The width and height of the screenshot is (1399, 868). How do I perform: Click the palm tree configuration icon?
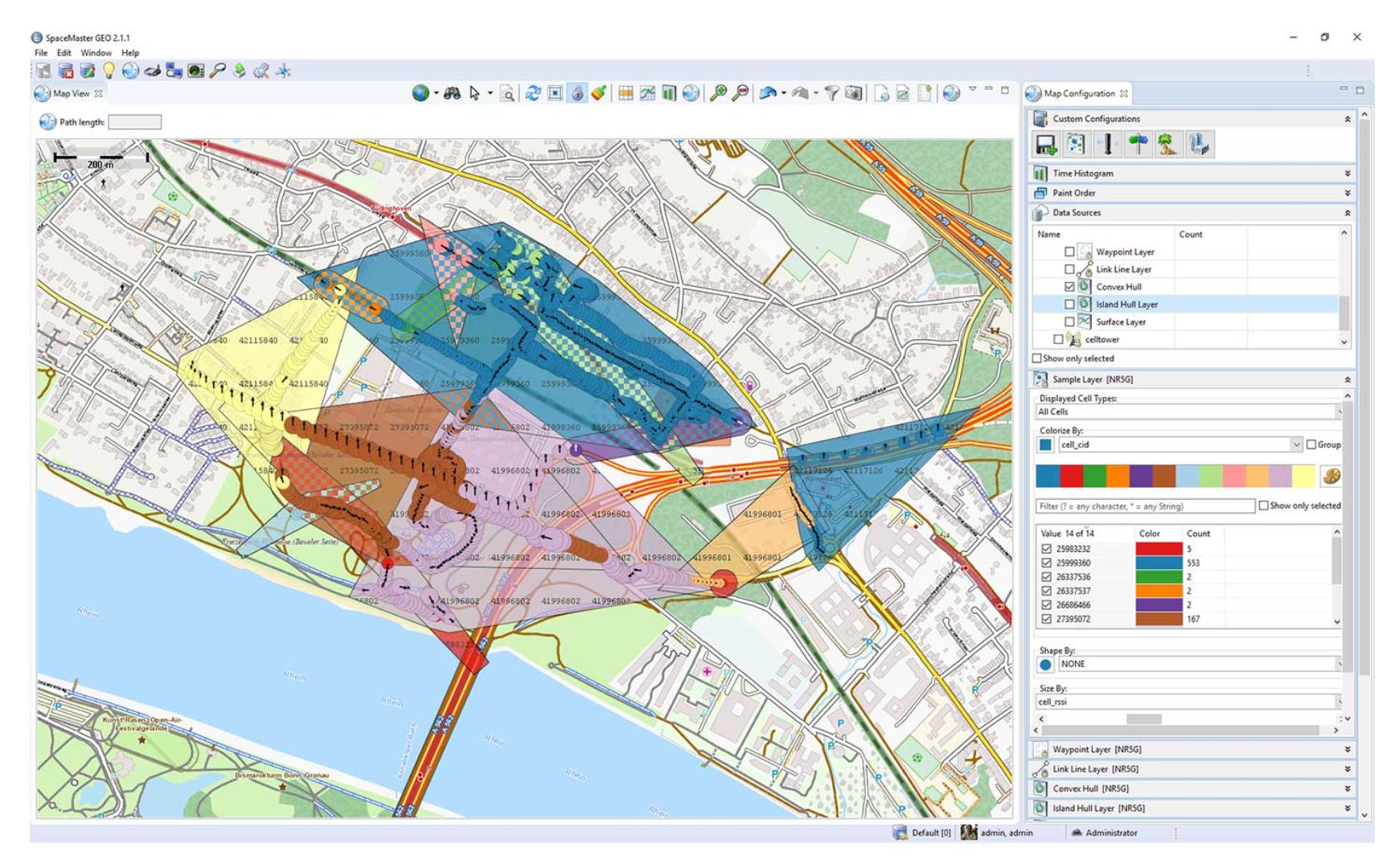coord(1167,145)
